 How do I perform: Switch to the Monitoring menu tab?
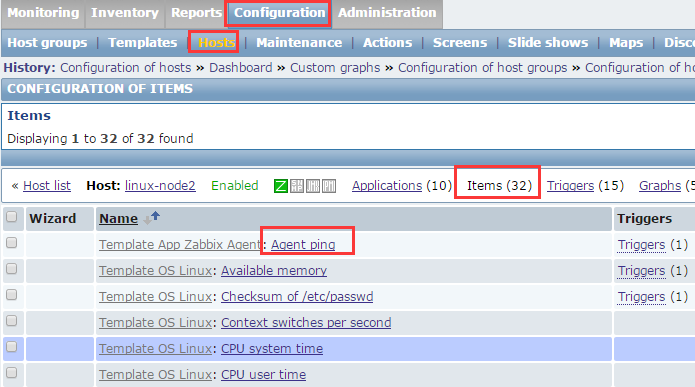pos(43,13)
